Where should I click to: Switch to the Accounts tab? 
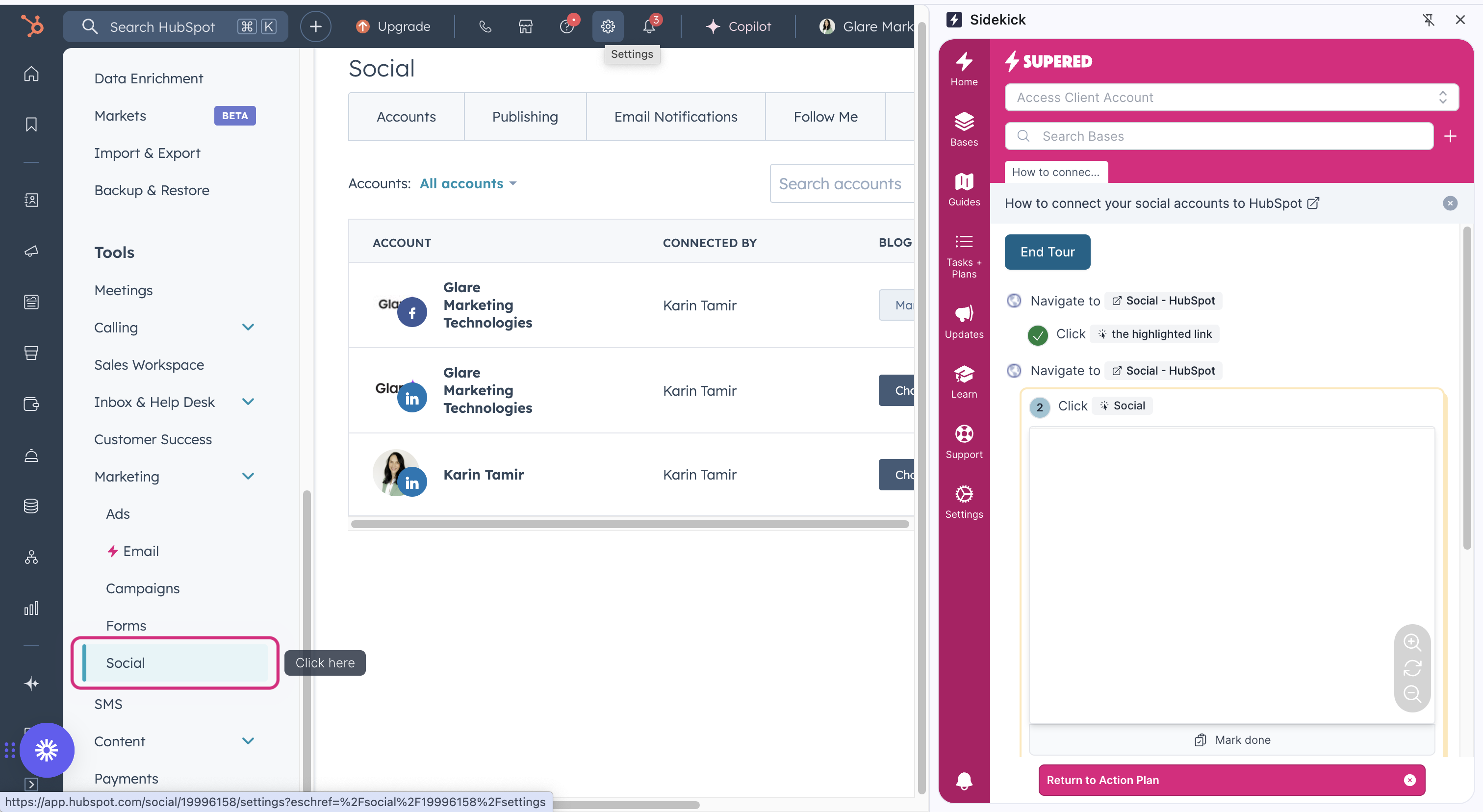(406, 117)
